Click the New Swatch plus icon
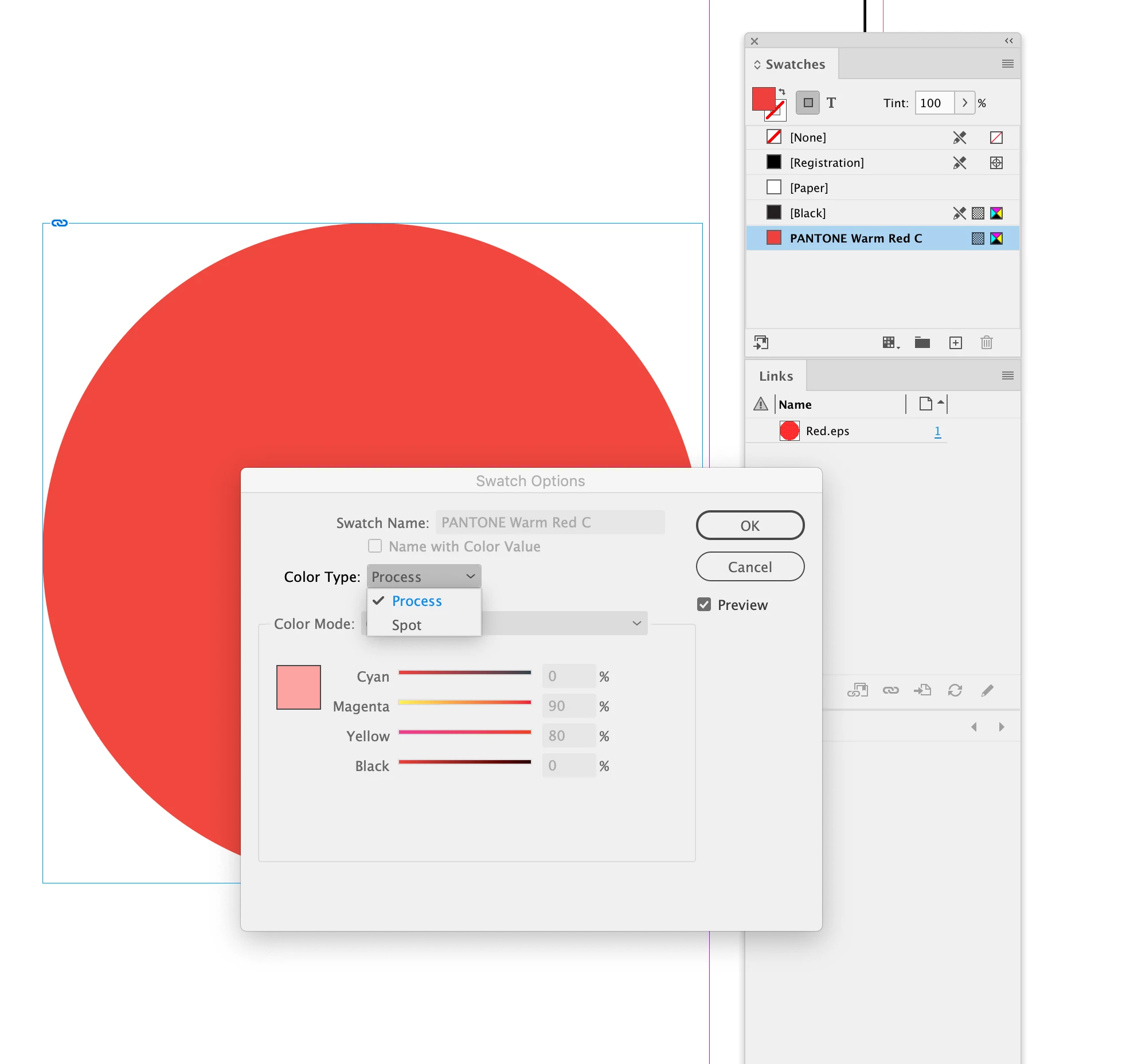1126x1064 pixels. pyautogui.click(x=955, y=343)
